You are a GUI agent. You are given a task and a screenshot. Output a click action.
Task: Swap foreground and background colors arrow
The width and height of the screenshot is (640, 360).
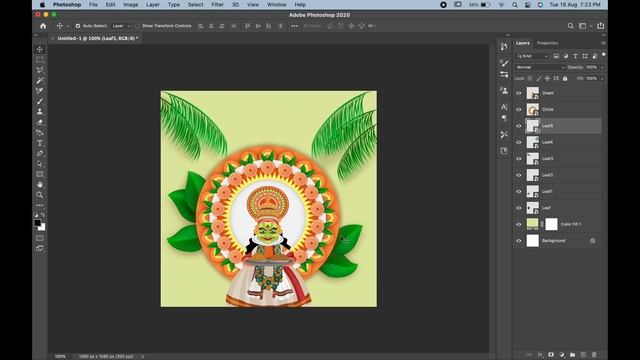(x=43, y=215)
